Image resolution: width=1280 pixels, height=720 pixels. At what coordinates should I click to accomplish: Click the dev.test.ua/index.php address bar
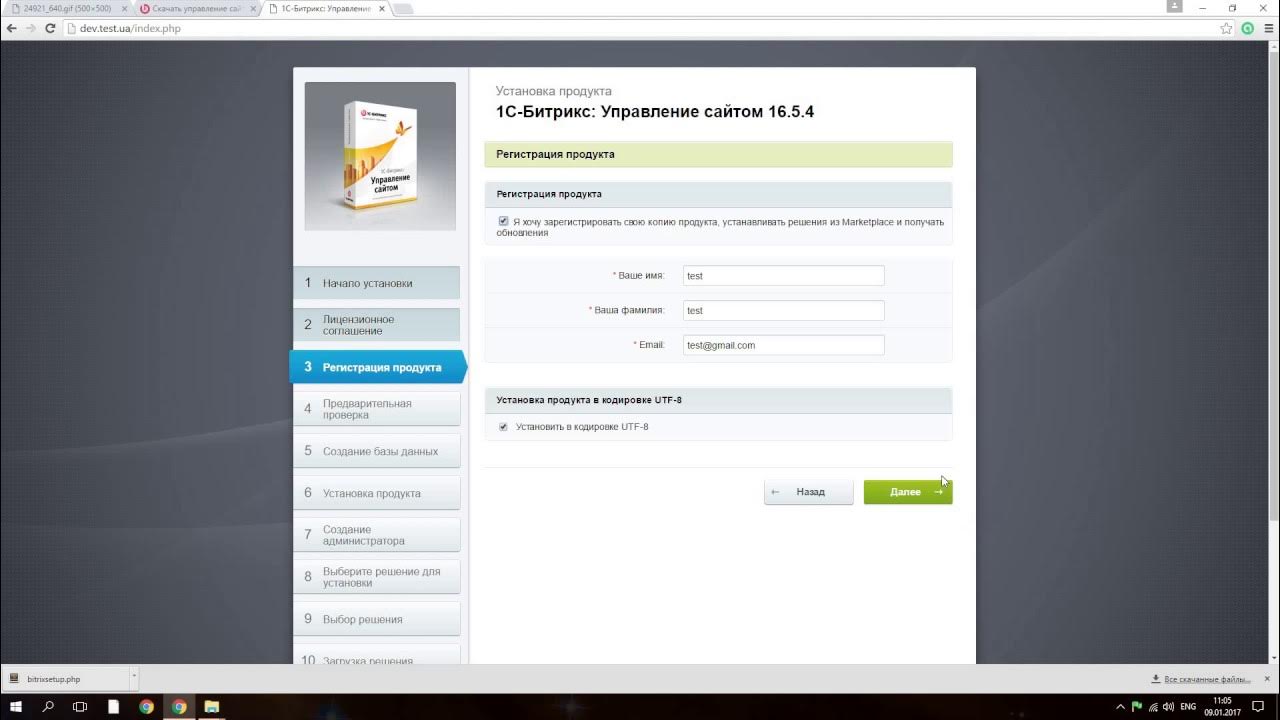click(640, 28)
